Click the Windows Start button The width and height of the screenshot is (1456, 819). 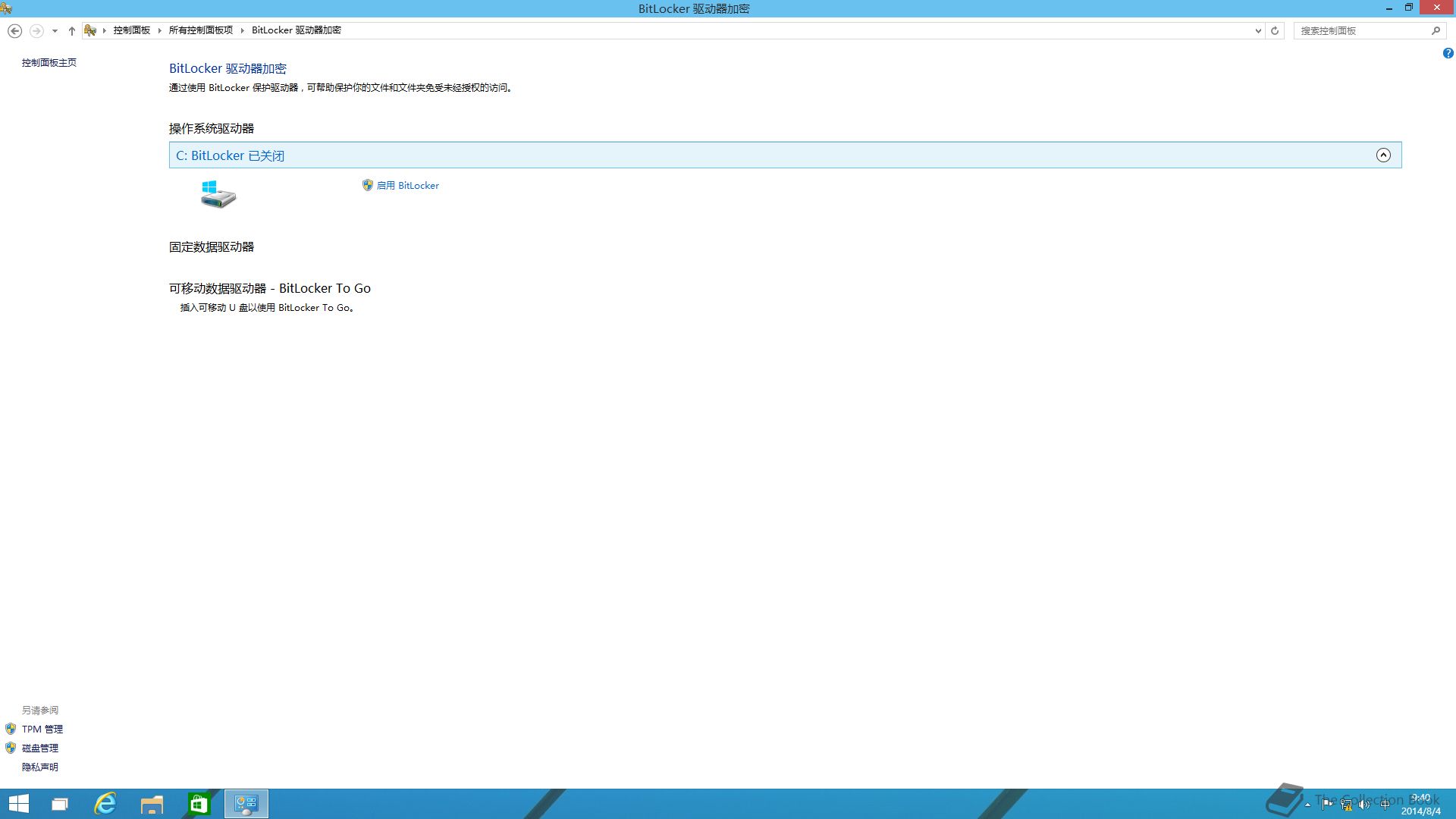point(19,804)
